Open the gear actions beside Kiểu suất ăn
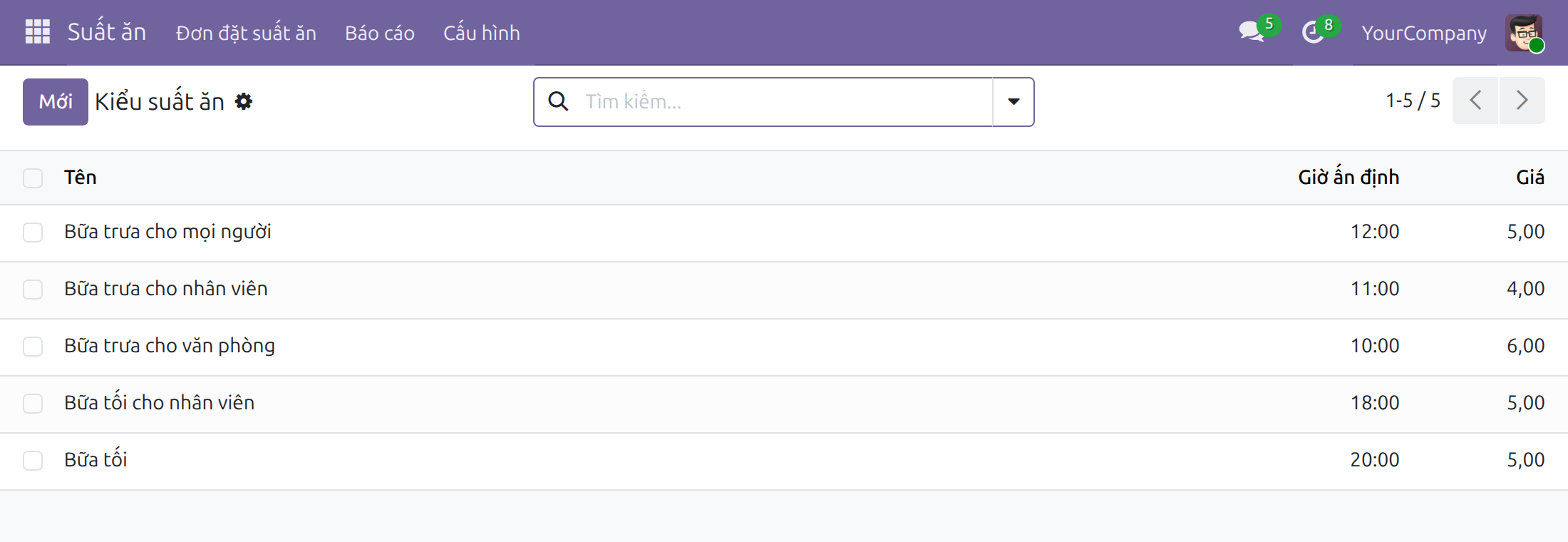The width and height of the screenshot is (1568, 542). (244, 102)
